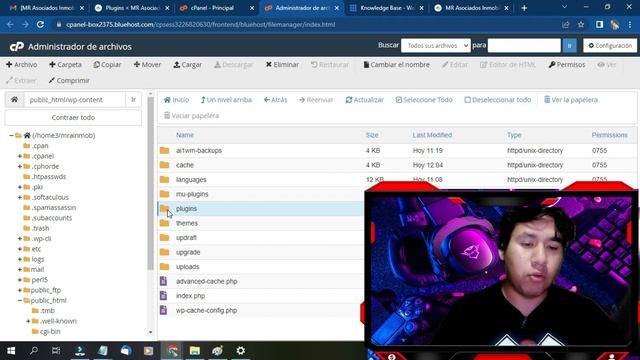Compress selection with Comprimir
640x360 pixels.
tap(69, 80)
